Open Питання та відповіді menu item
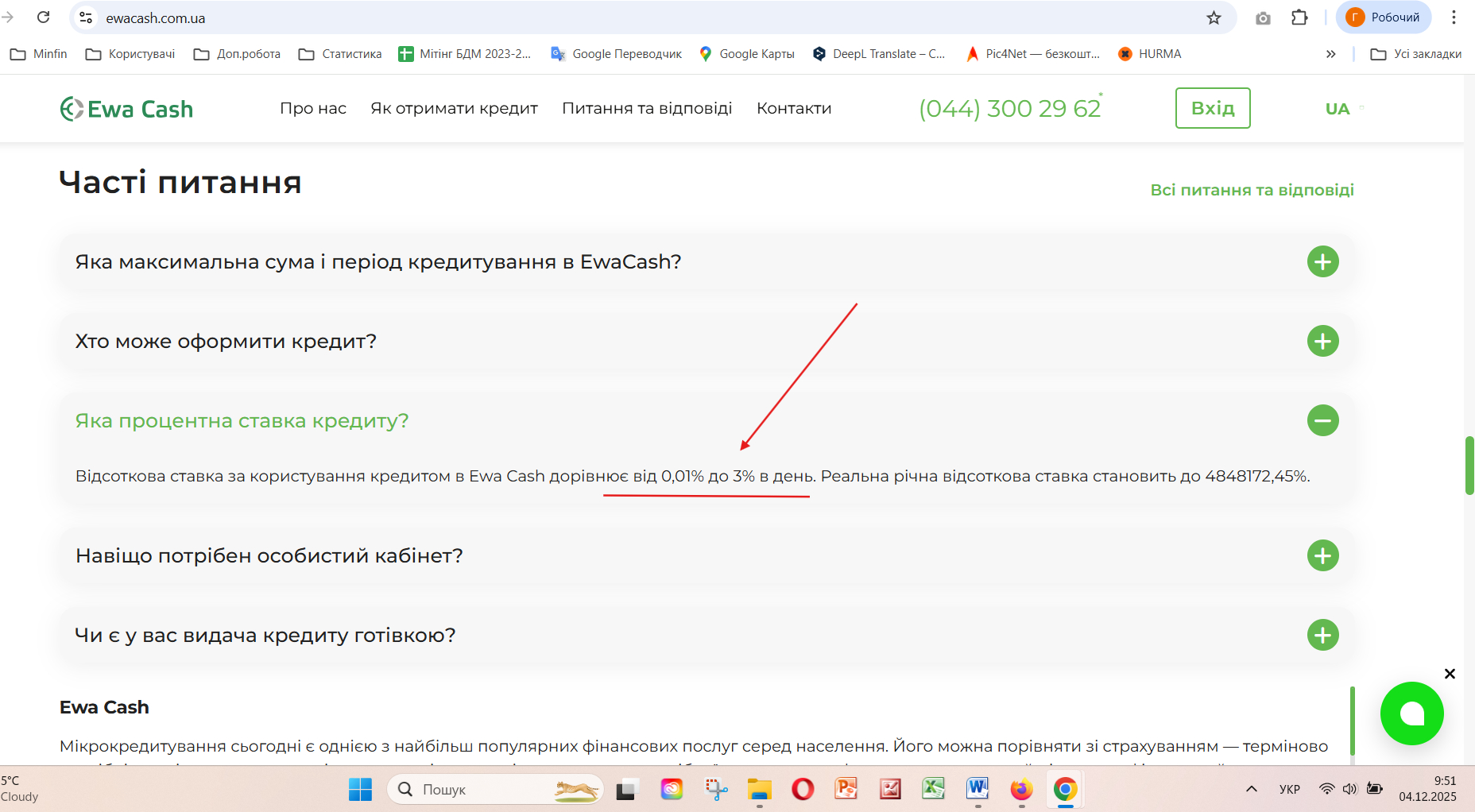The image size is (1475, 812). point(647,108)
